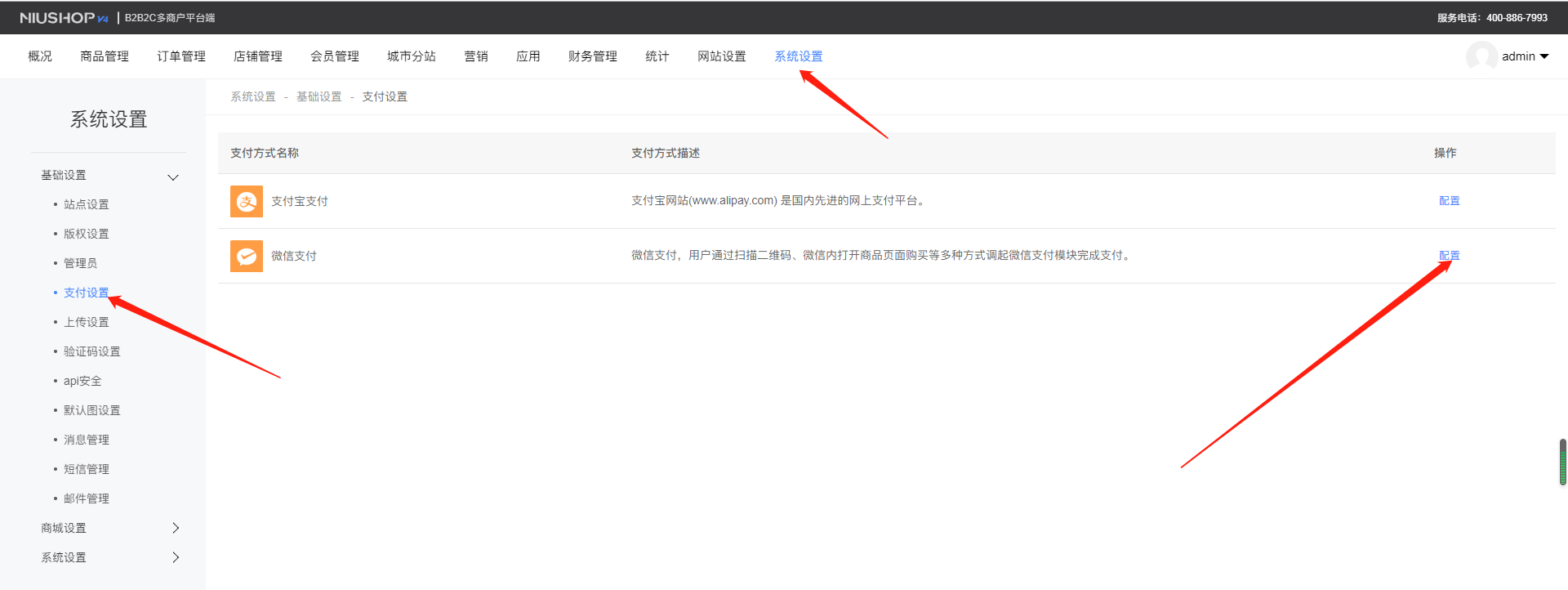1568x590 pixels.
Task: Open the admin dropdown arrow
Action: click(x=1544, y=56)
